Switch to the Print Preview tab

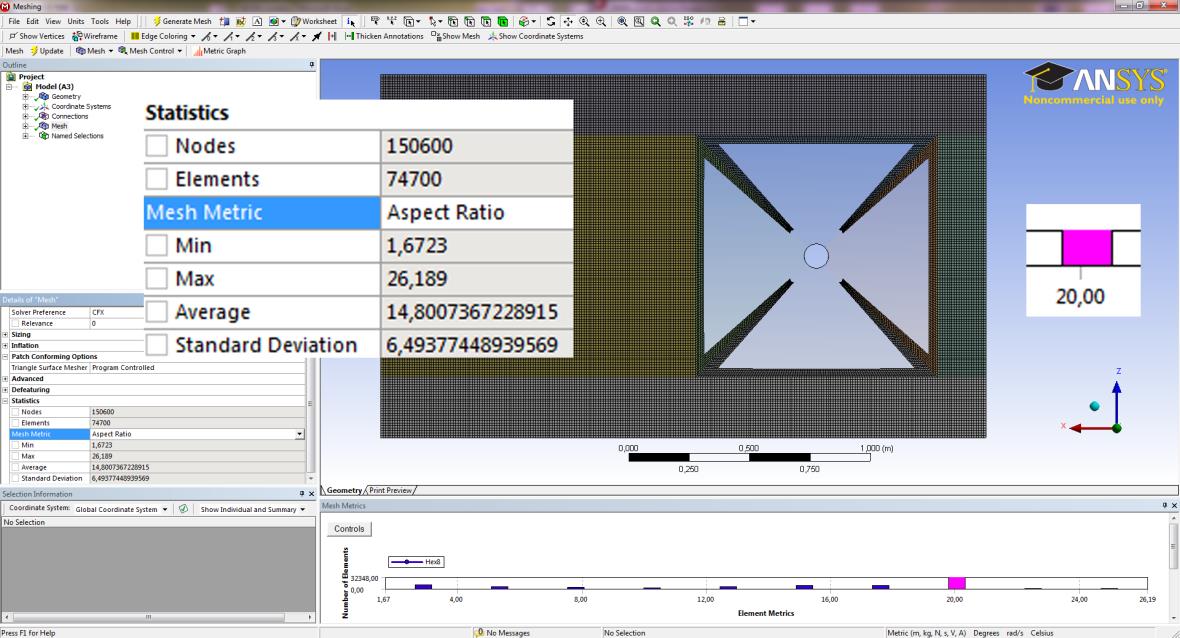point(391,491)
